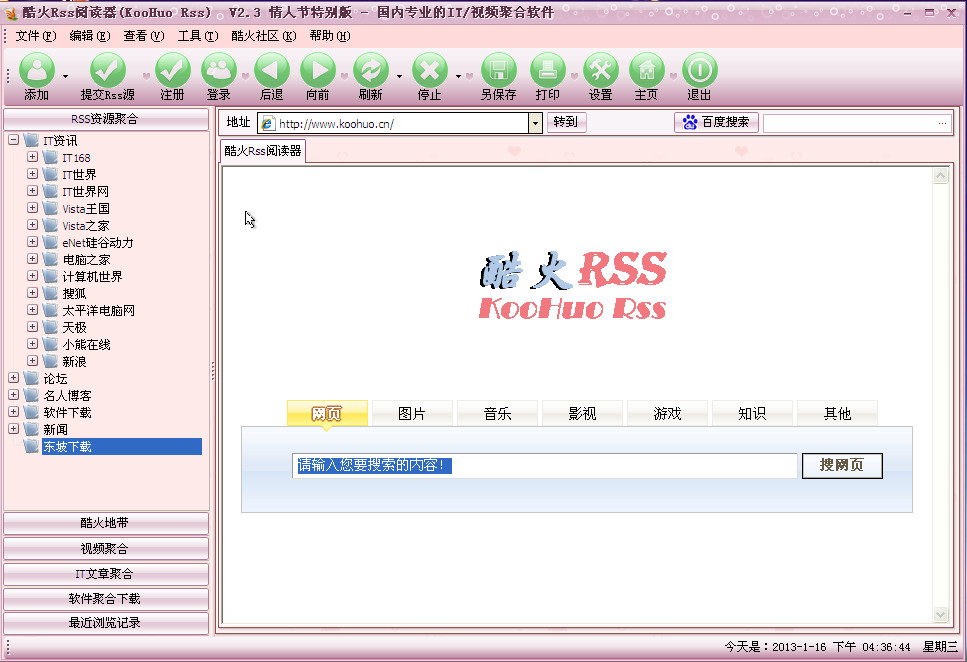Collapse the IT资讯 tree node
This screenshot has height=662, width=967.
[x=14, y=140]
